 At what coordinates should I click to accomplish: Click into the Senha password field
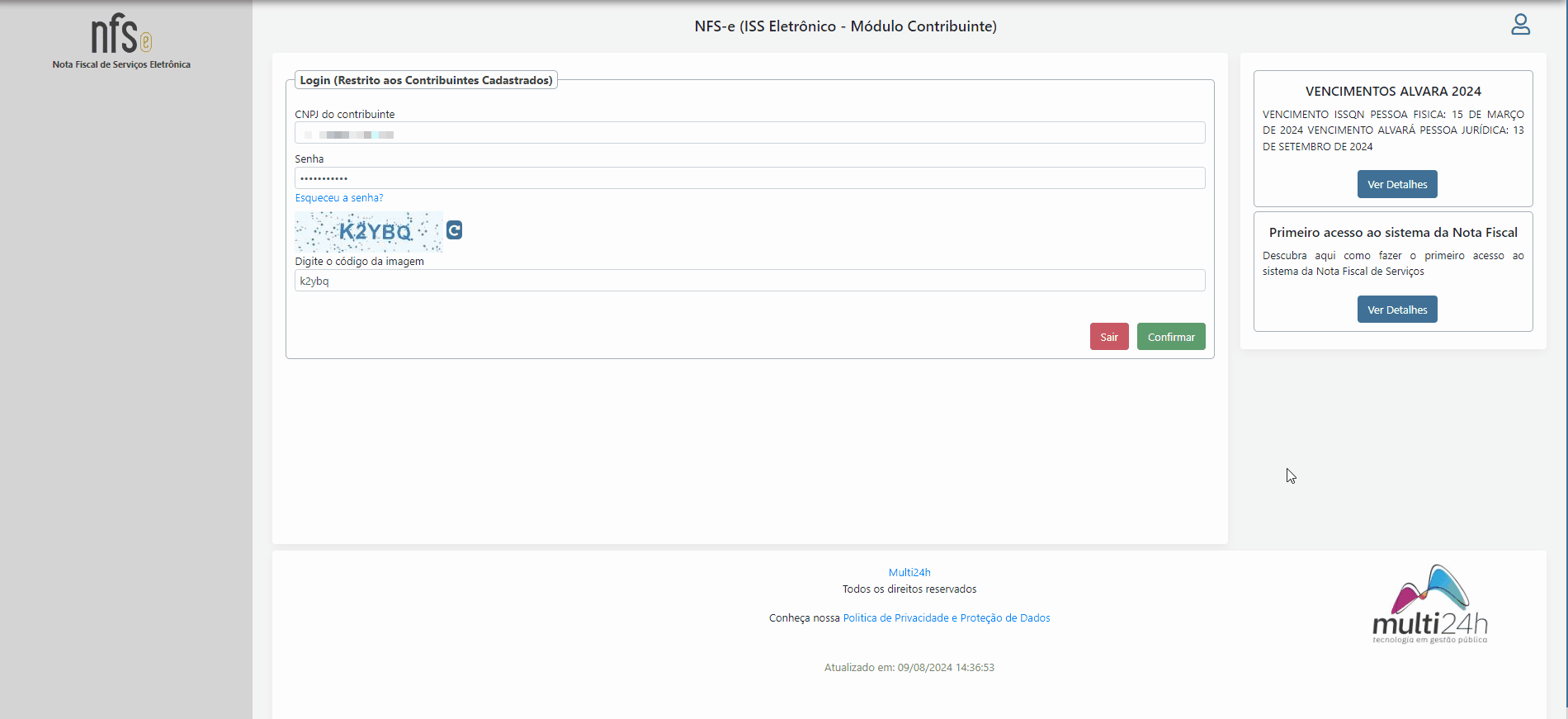749,178
